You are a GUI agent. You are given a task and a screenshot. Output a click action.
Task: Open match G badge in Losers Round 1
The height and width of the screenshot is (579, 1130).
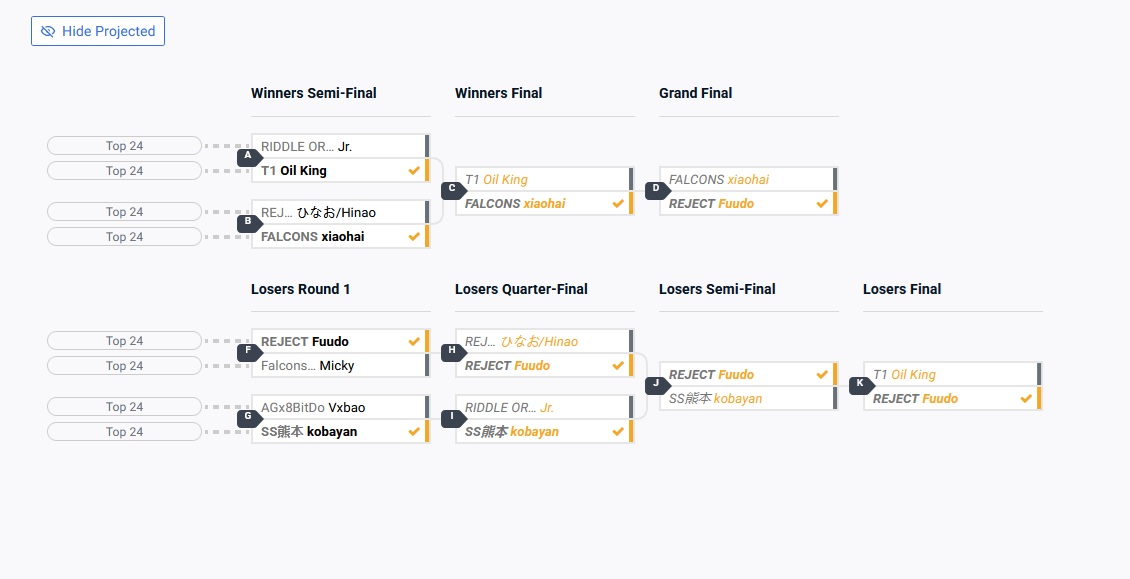coord(249,417)
